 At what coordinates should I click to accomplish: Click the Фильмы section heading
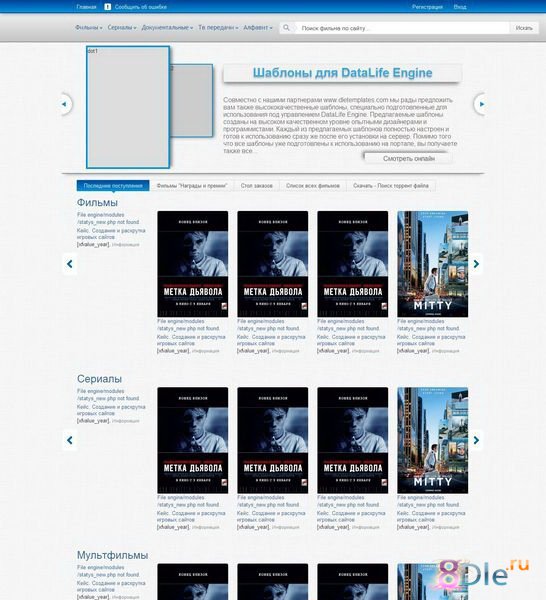pyautogui.click(x=97, y=202)
